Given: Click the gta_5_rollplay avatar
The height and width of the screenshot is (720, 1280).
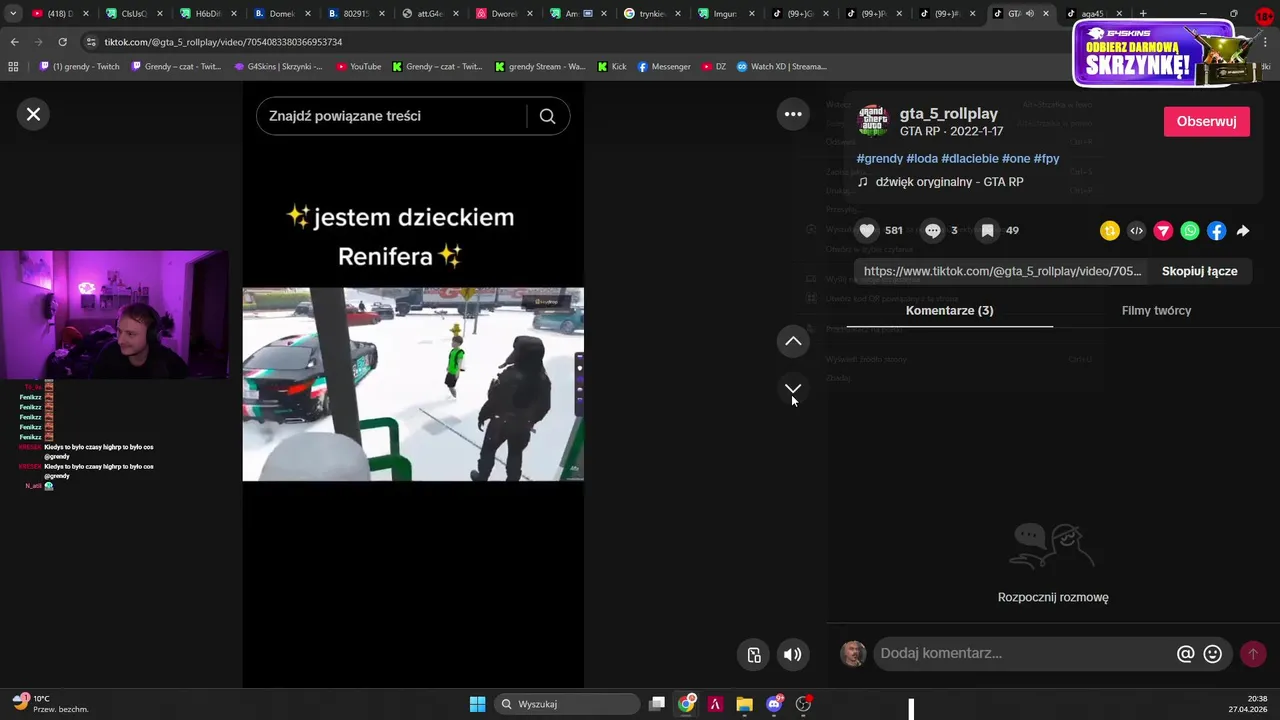Looking at the screenshot, I should click(x=873, y=121).
